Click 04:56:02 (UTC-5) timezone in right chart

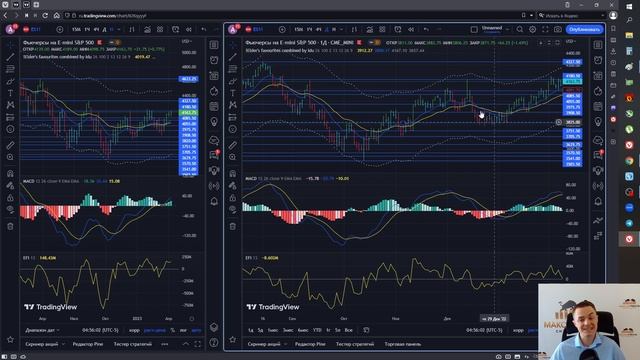(x=484, y=330)
